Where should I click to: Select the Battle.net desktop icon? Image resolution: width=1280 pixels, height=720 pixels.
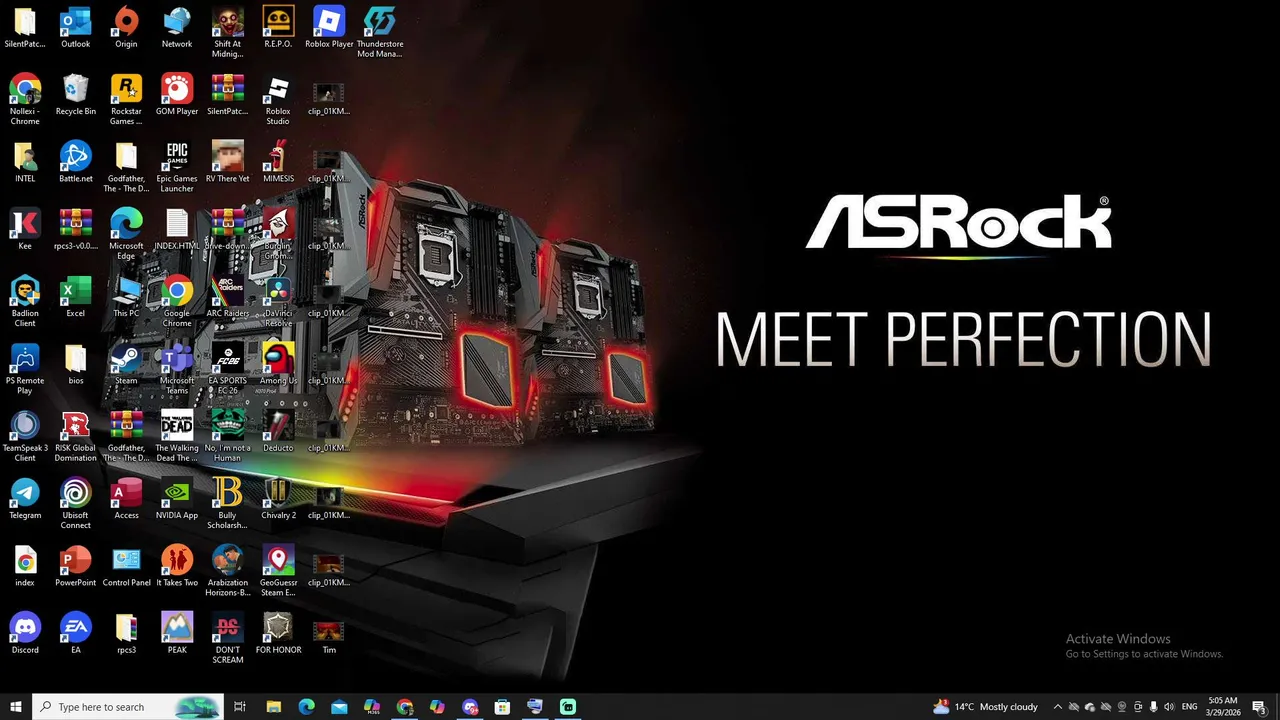point(76,162)
